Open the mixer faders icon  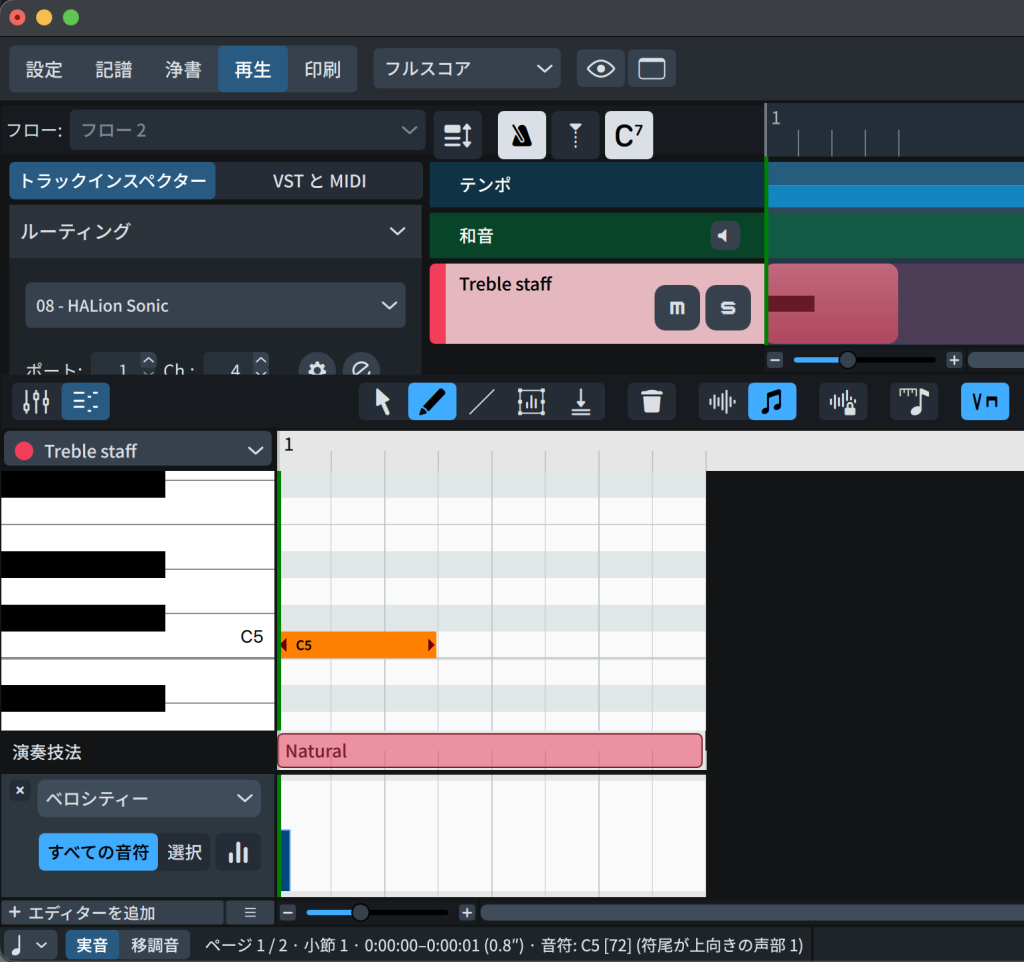36,402
